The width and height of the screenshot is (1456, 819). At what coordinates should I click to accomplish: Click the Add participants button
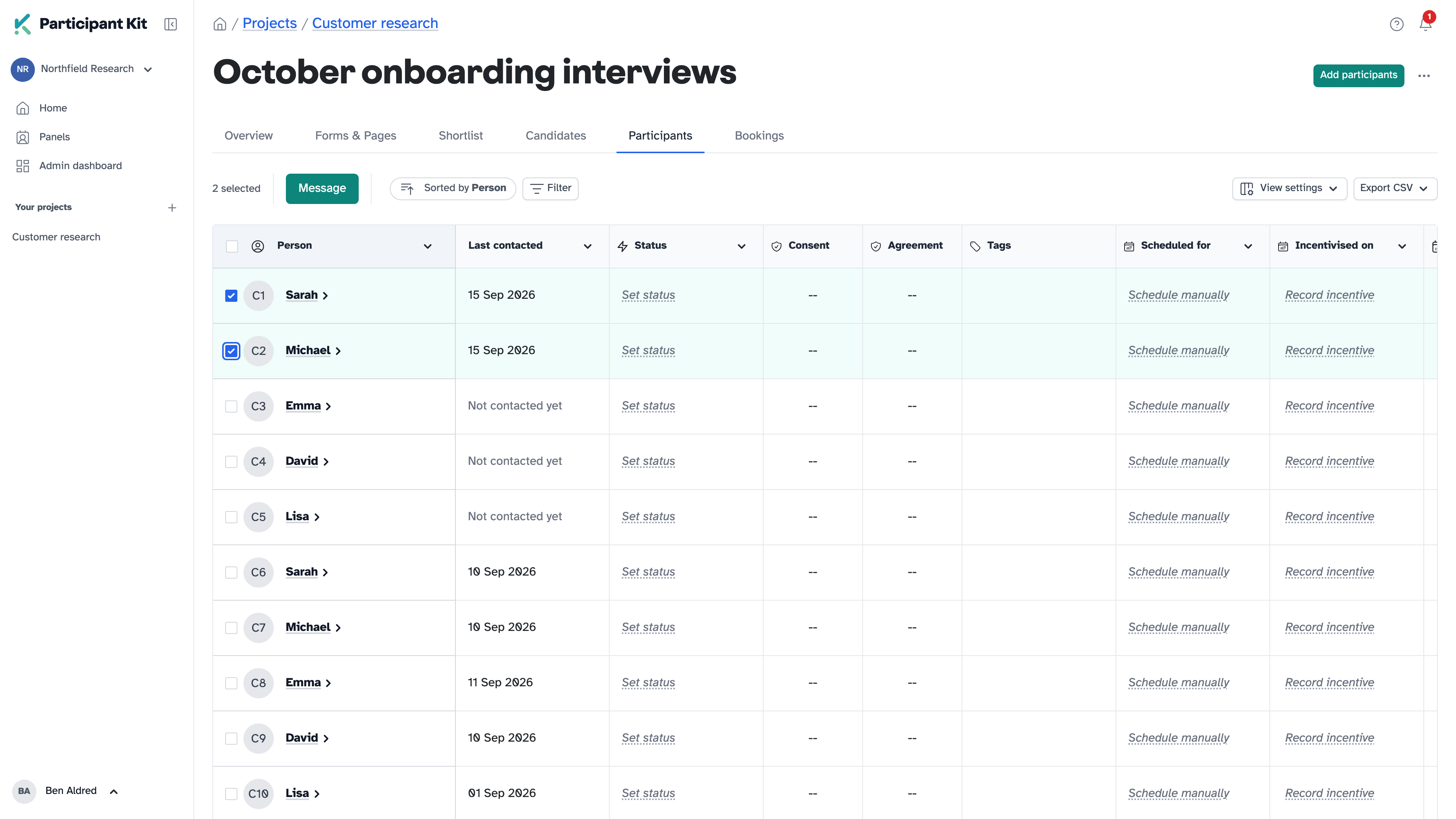tap(1358, 75)
